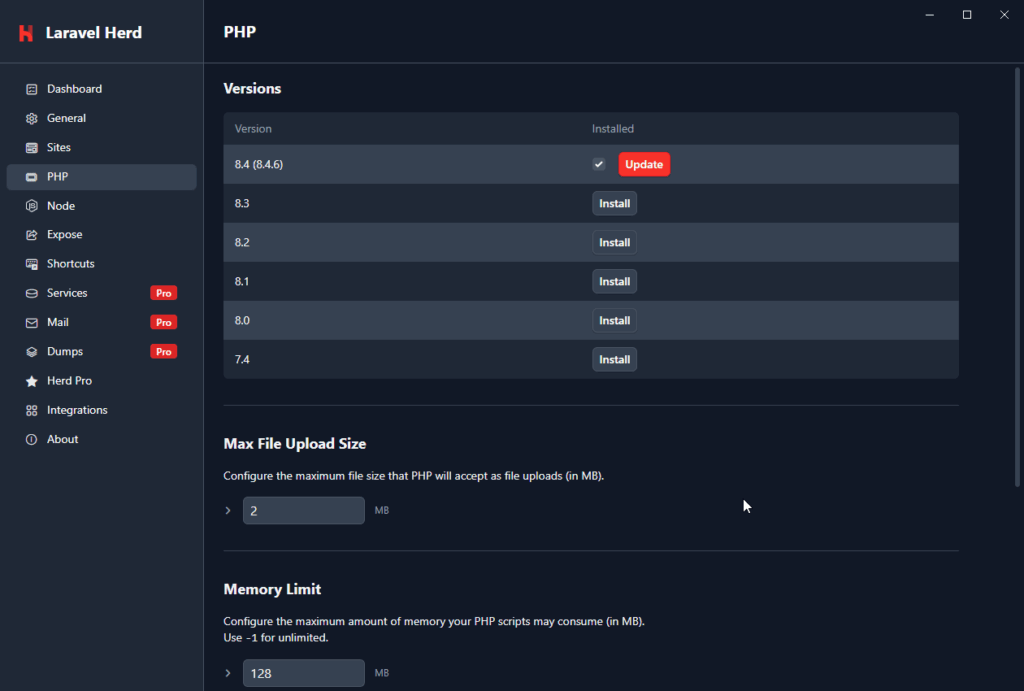Click the Node hexagon icon
The width and height of the screenshot is (1024, 691).
tap(31, 206)
